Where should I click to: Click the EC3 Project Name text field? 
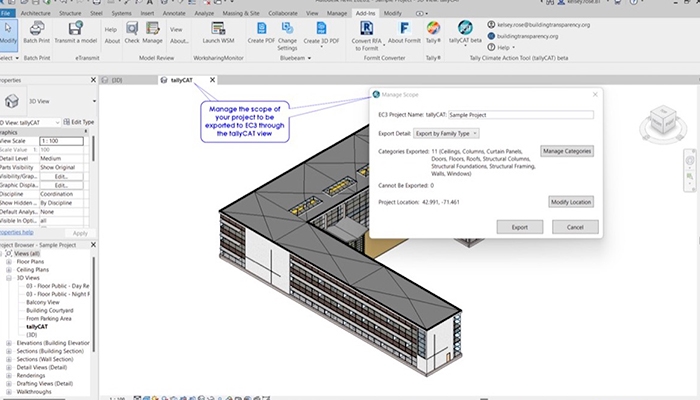(520, 115)
